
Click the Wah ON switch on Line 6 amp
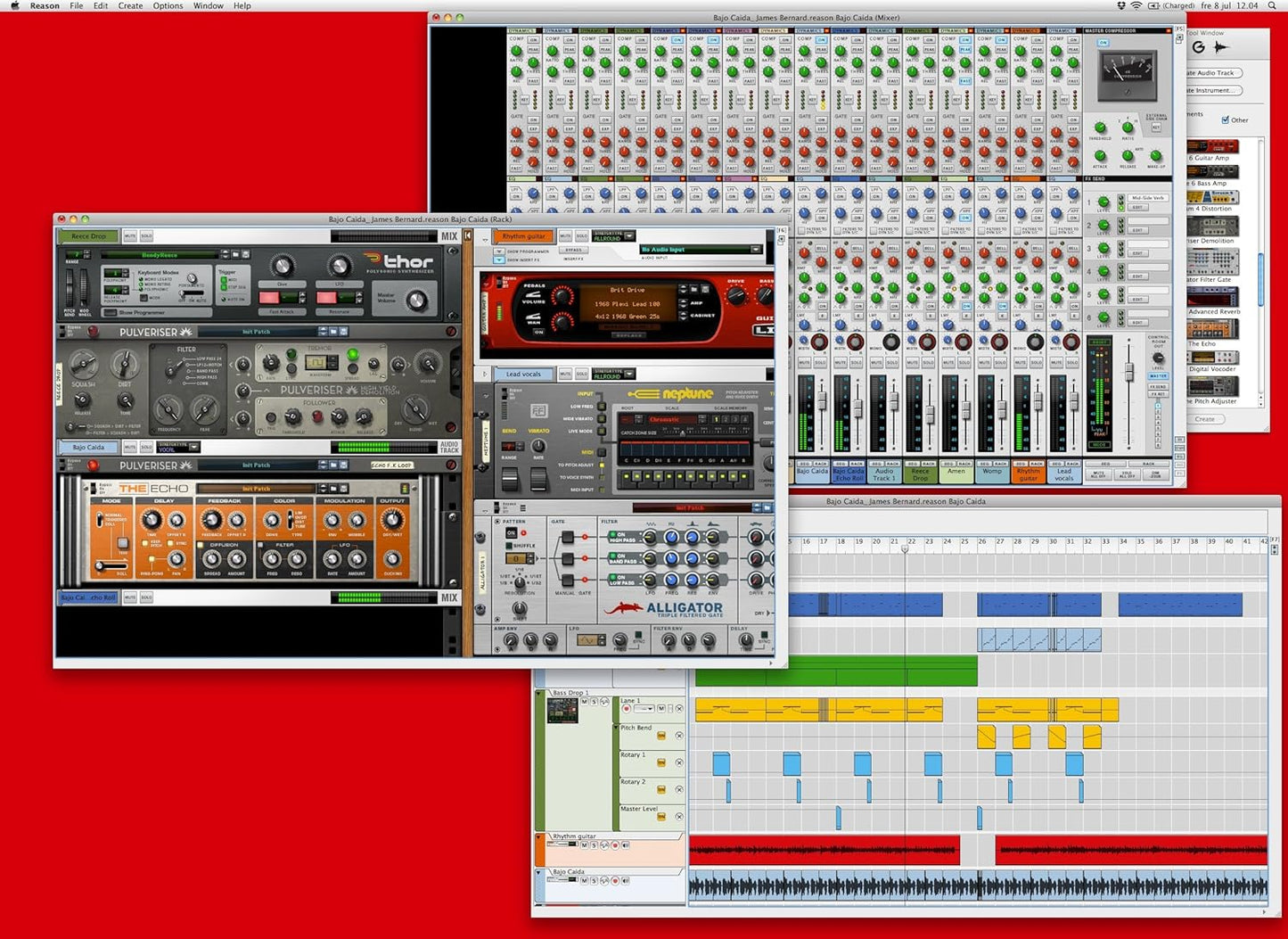click(539, 332)
